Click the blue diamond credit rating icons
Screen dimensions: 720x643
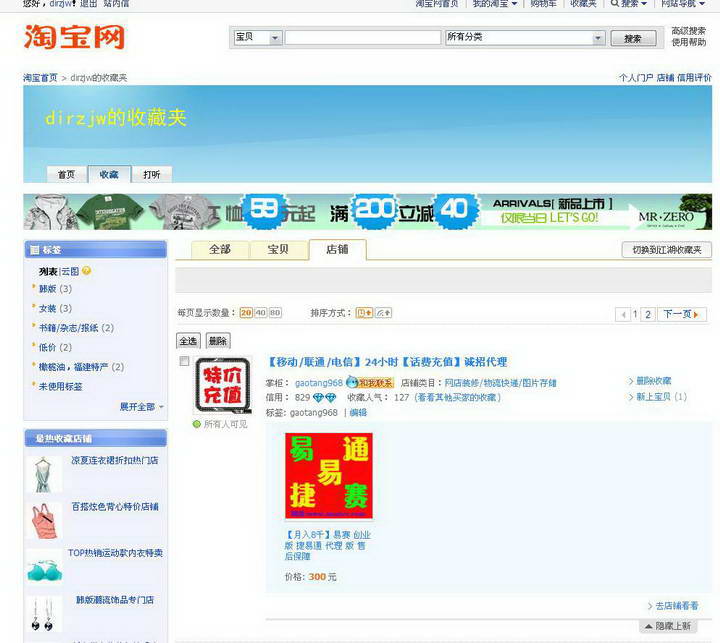[x=324, y=397]
